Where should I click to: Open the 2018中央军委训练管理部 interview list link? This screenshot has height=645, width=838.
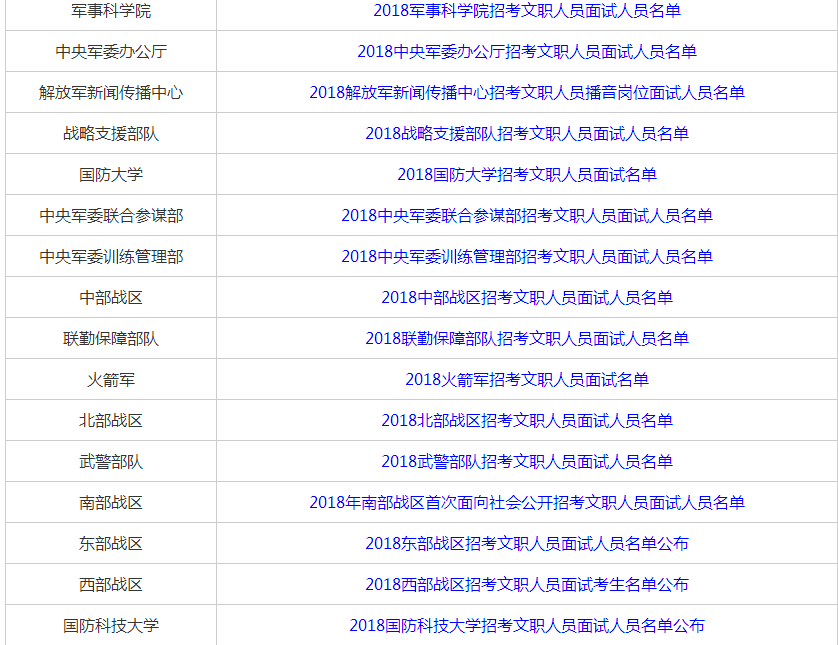point(527,256)
